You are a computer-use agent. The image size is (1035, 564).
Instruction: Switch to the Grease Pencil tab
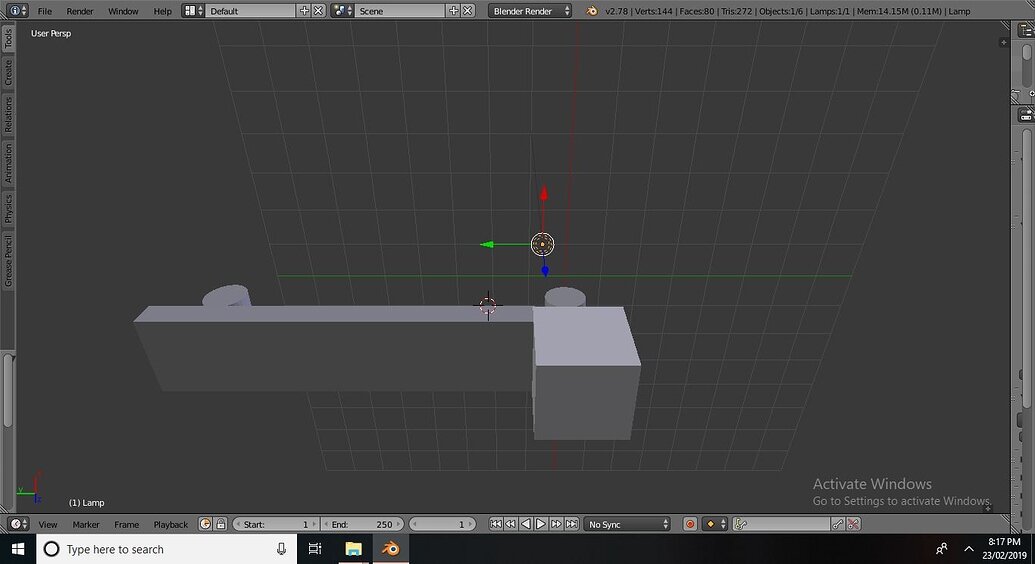click(8, 260)
